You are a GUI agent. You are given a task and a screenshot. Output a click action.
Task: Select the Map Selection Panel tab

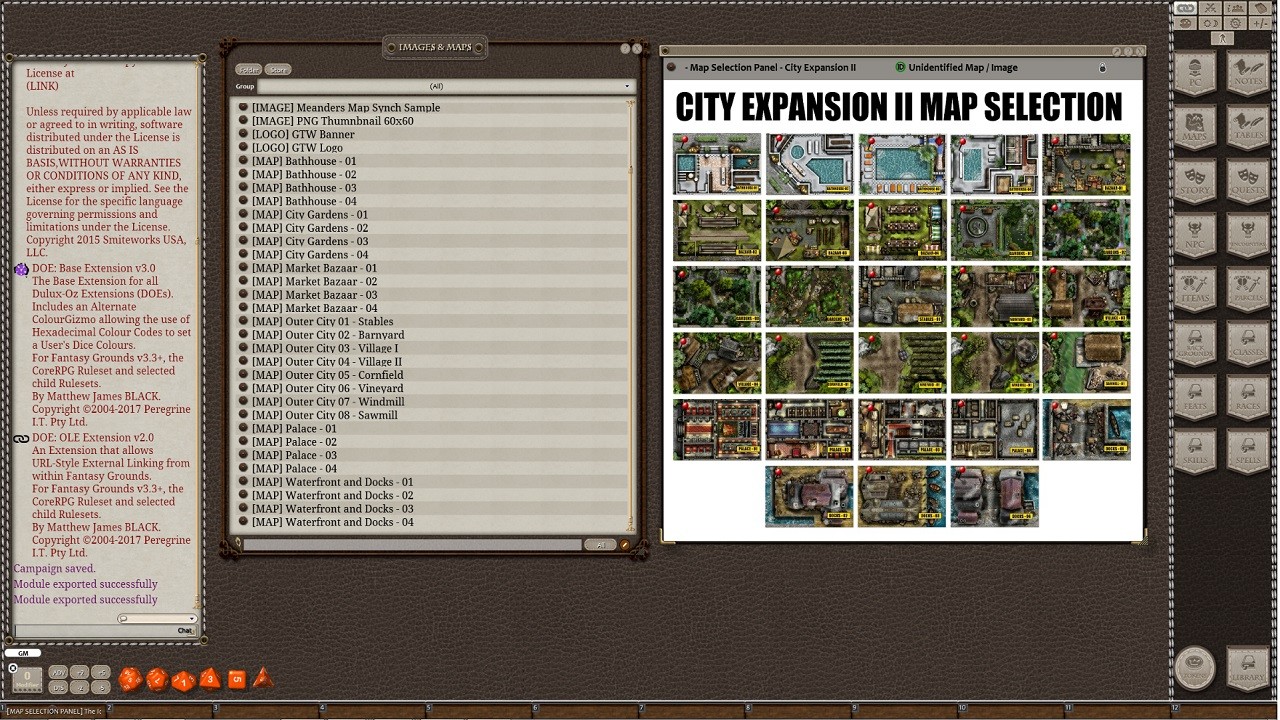click(x=771, y=68)
